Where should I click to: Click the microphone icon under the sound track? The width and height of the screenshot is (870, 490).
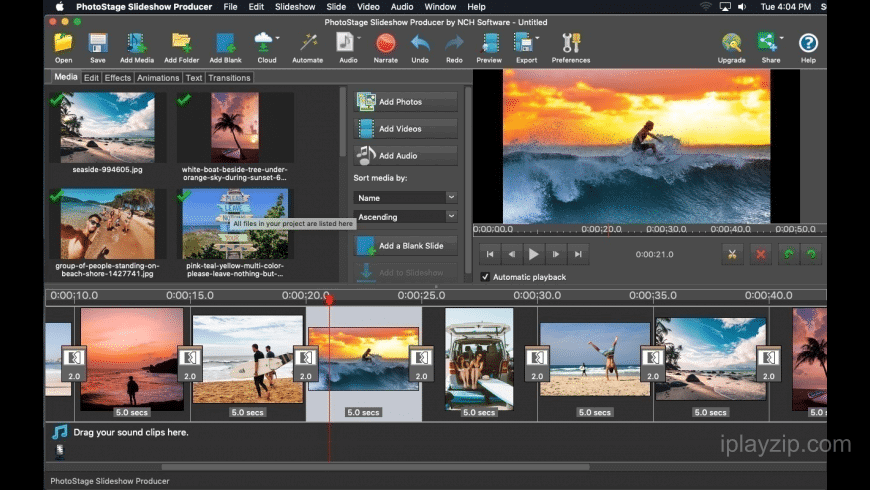click(59, 451)
